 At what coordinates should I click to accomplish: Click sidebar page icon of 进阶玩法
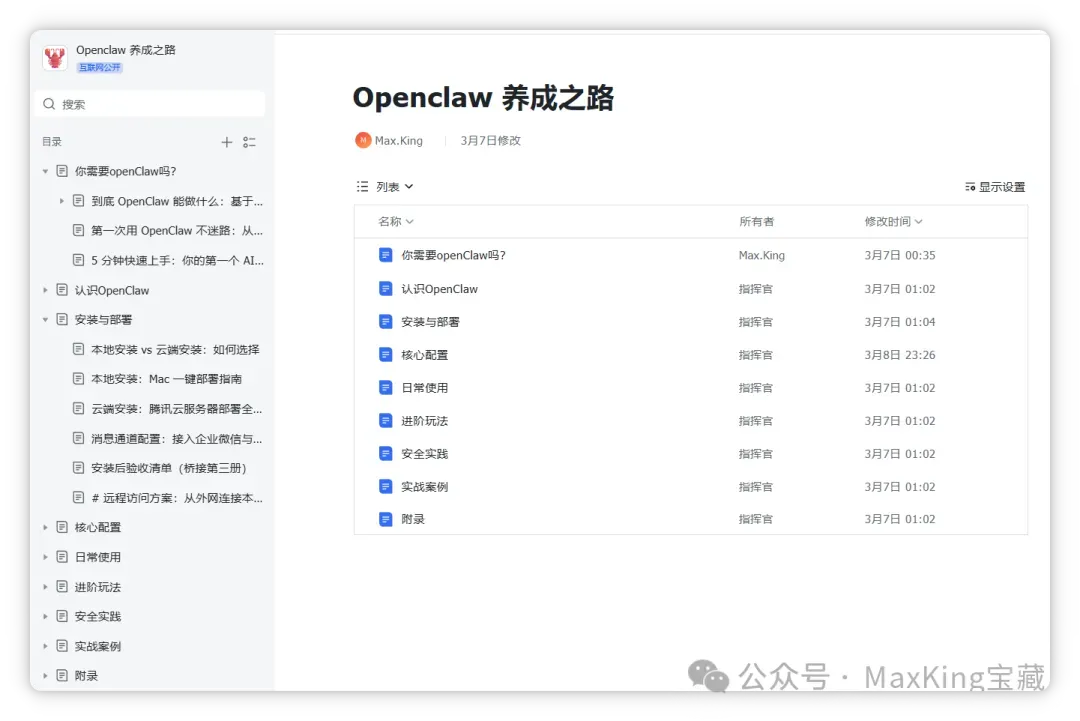62,587
